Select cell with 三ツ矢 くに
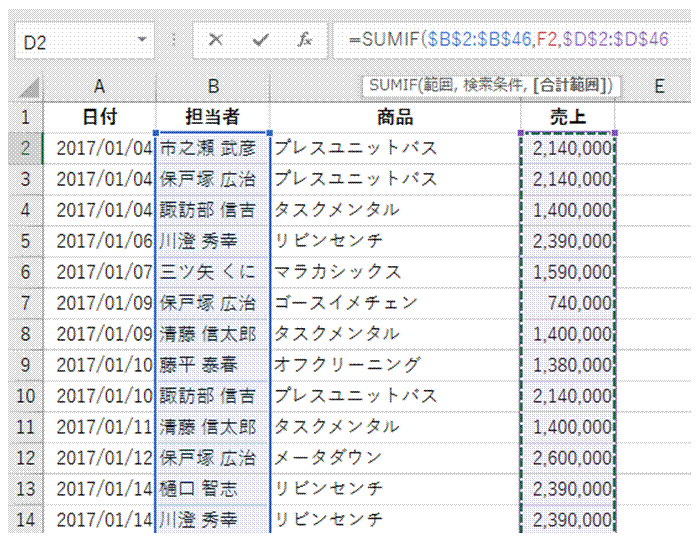Viewport: 698px width, 538px height. (213, 272)
